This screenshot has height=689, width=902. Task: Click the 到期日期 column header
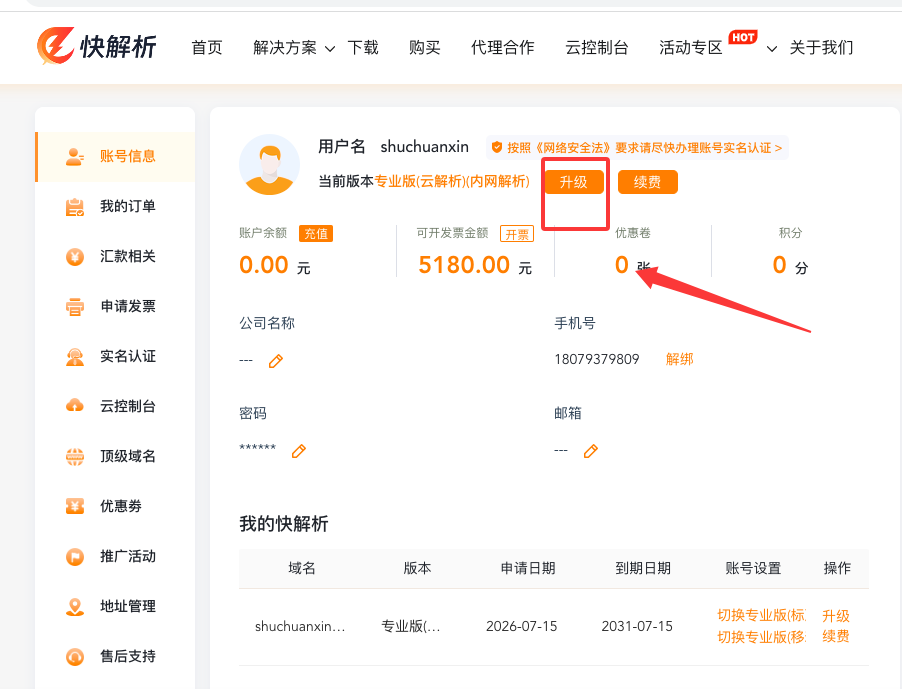point(643,568)
